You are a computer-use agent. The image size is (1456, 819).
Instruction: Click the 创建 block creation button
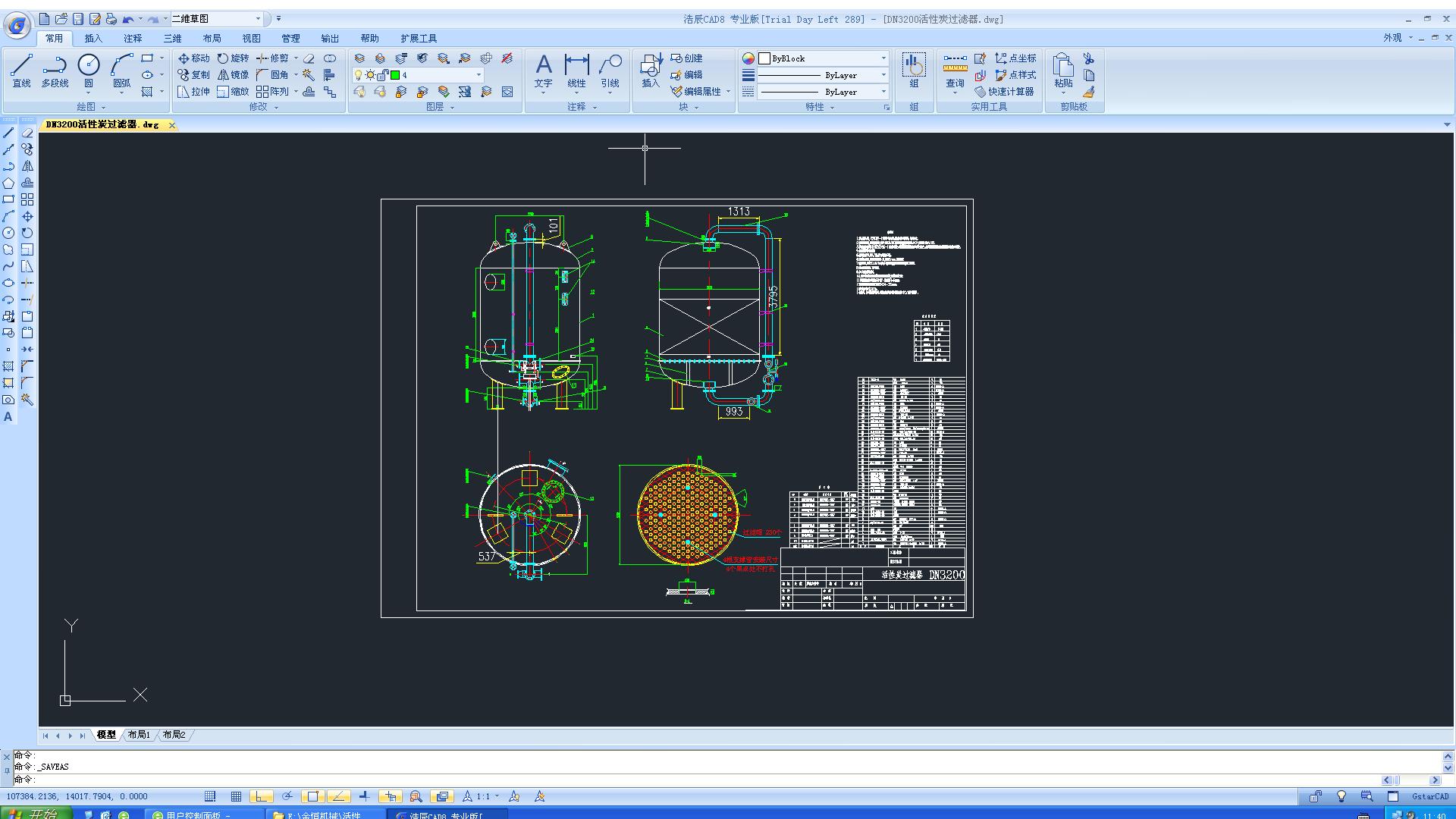690,58
